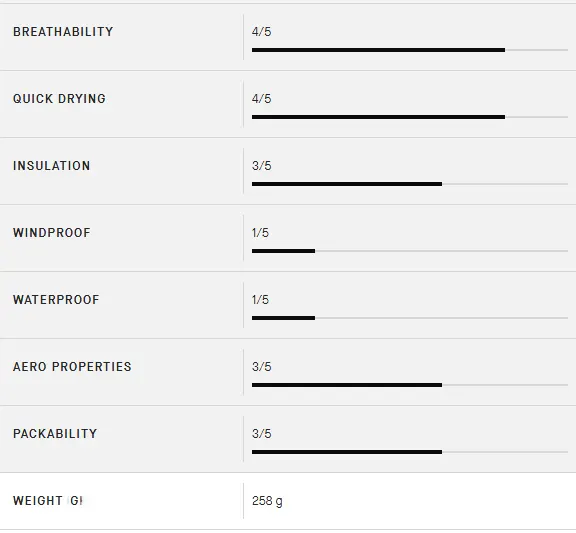
Task: Click the Windproof 1/5 rating bar
Action: (410, 251)
